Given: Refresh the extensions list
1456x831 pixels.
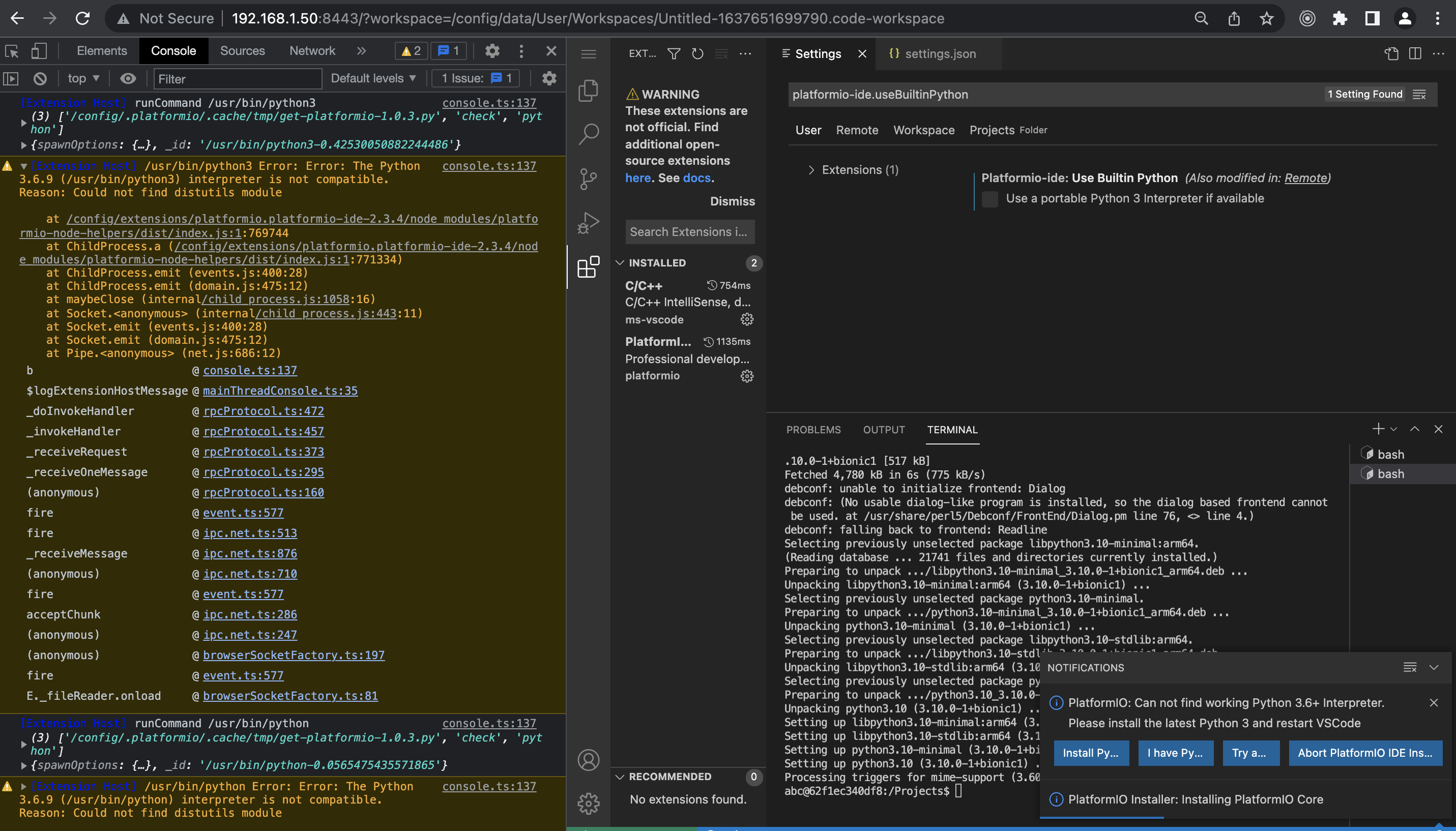Looking at the screenshot, I should (697, 53).
